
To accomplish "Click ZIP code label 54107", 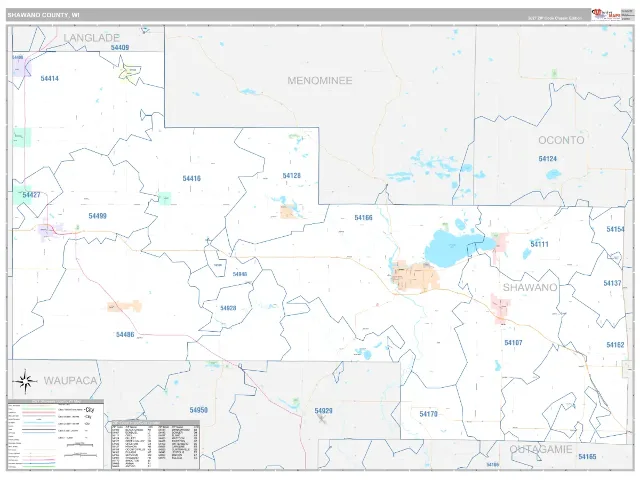I will click(513, 343).
